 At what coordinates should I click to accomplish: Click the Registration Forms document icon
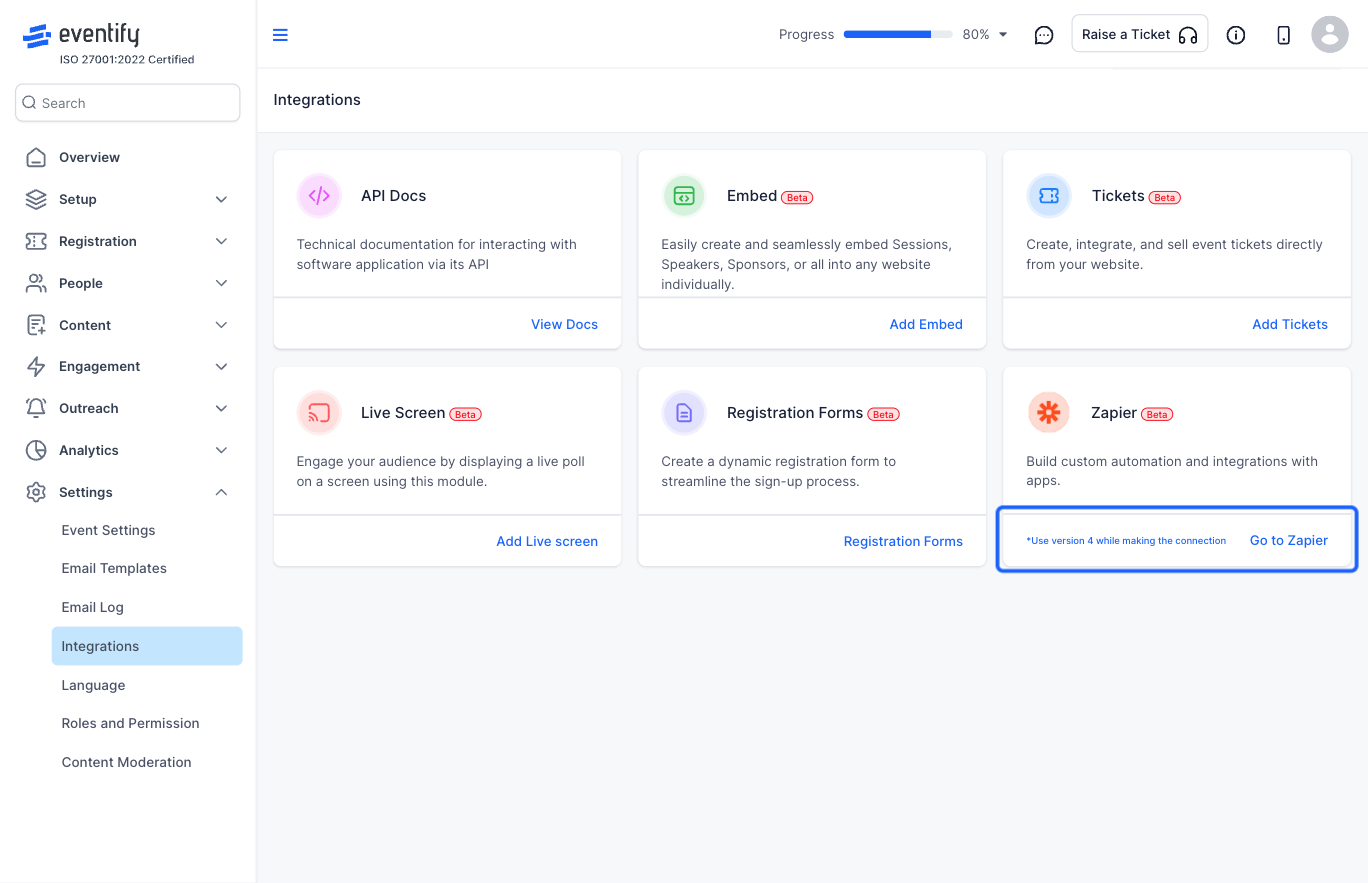click(x=684, y=413)
